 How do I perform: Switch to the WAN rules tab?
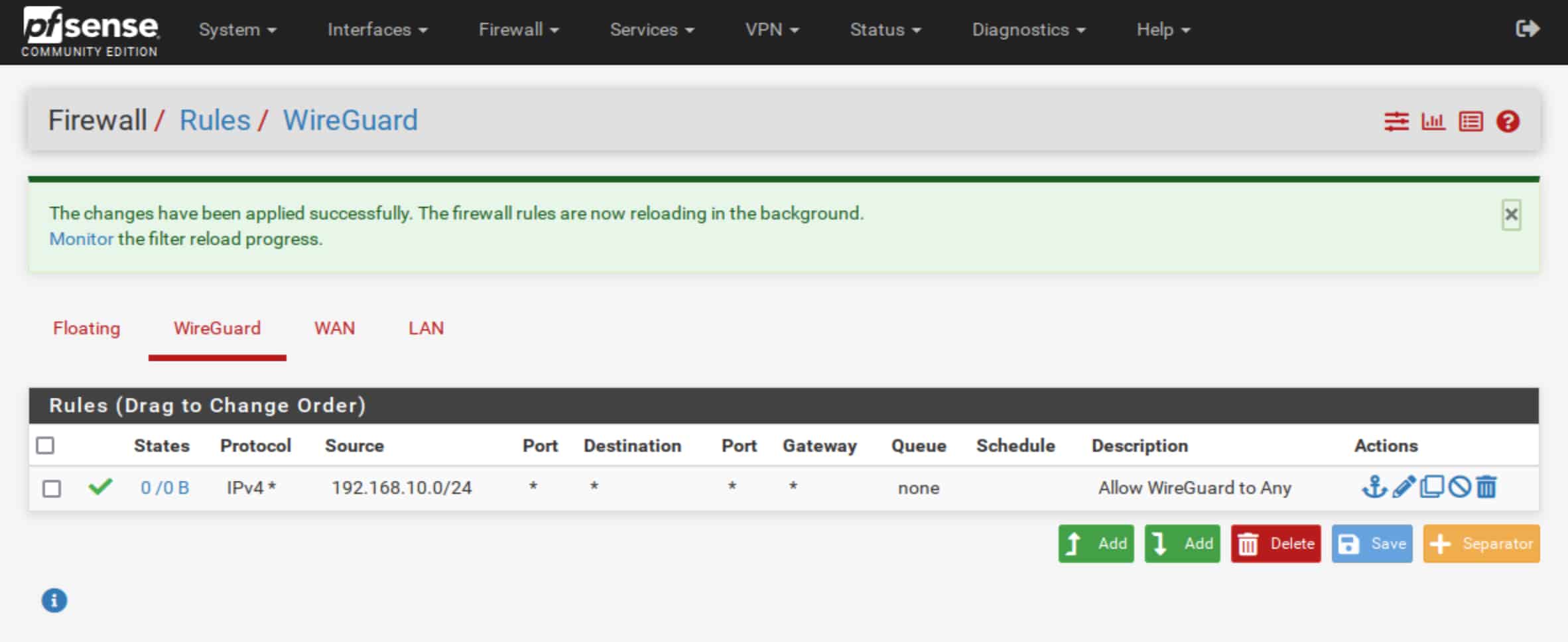click(x=334, y=328)
